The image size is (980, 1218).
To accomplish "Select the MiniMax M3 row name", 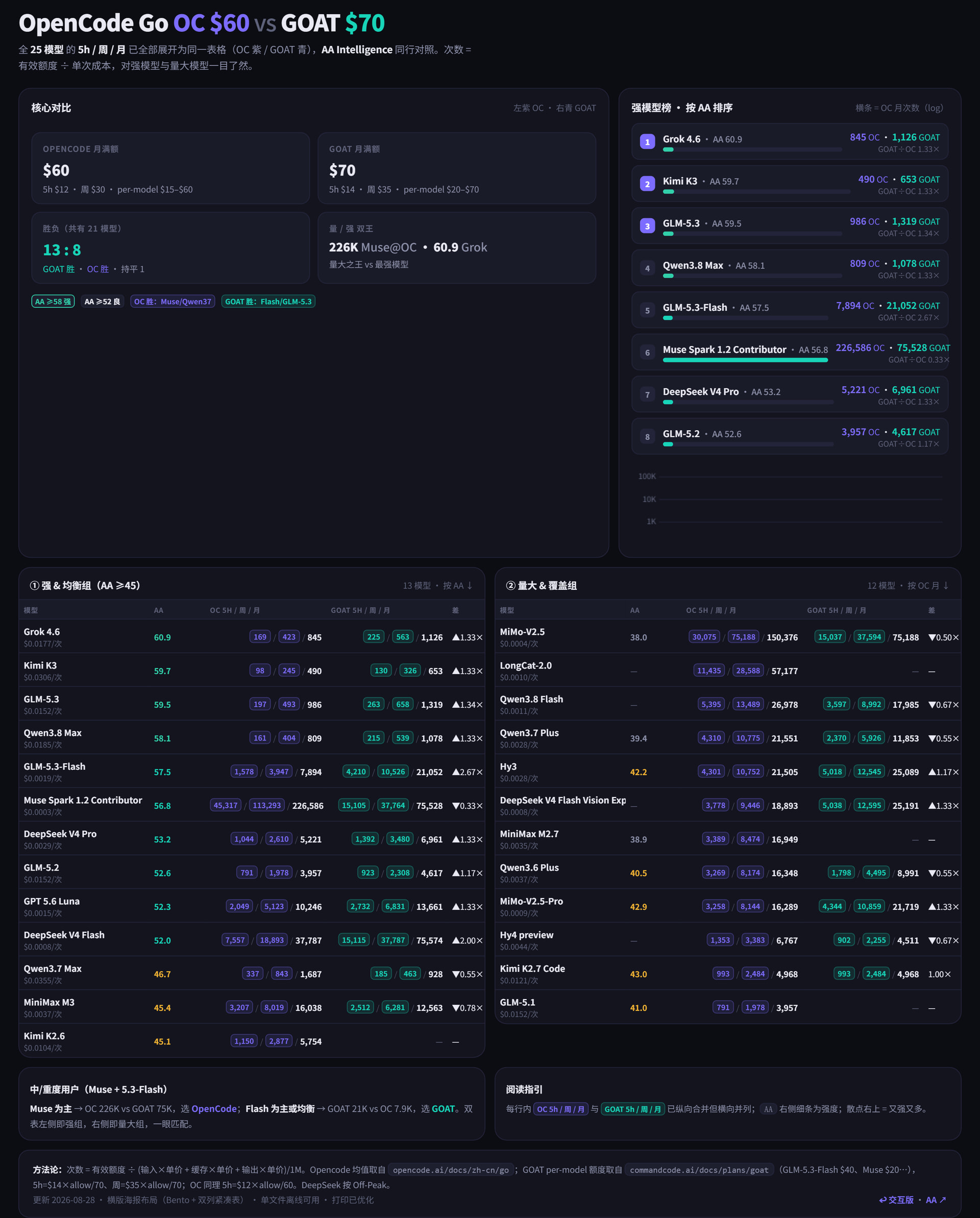I will pos(49,1002).
